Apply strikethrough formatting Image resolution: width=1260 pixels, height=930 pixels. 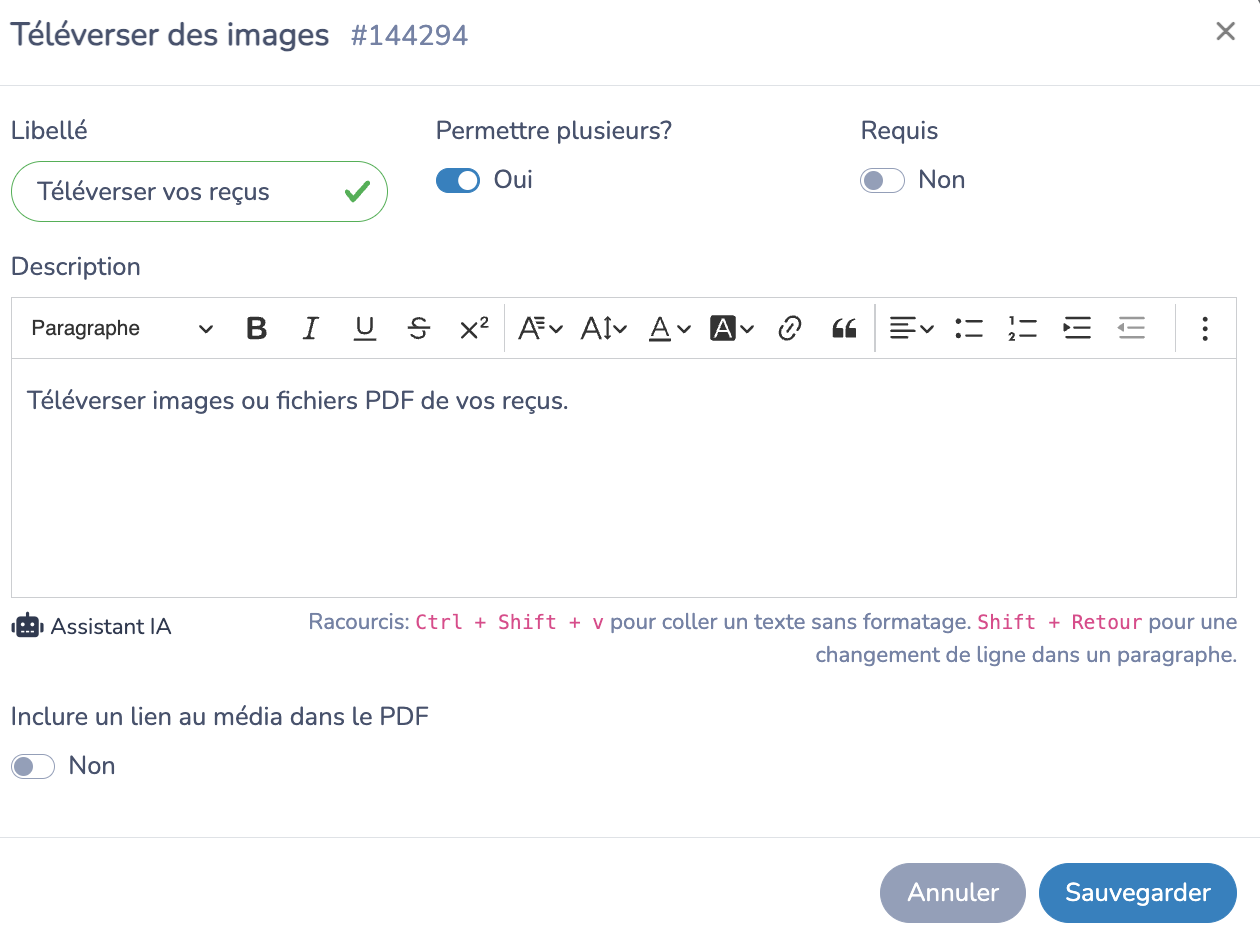419,328
